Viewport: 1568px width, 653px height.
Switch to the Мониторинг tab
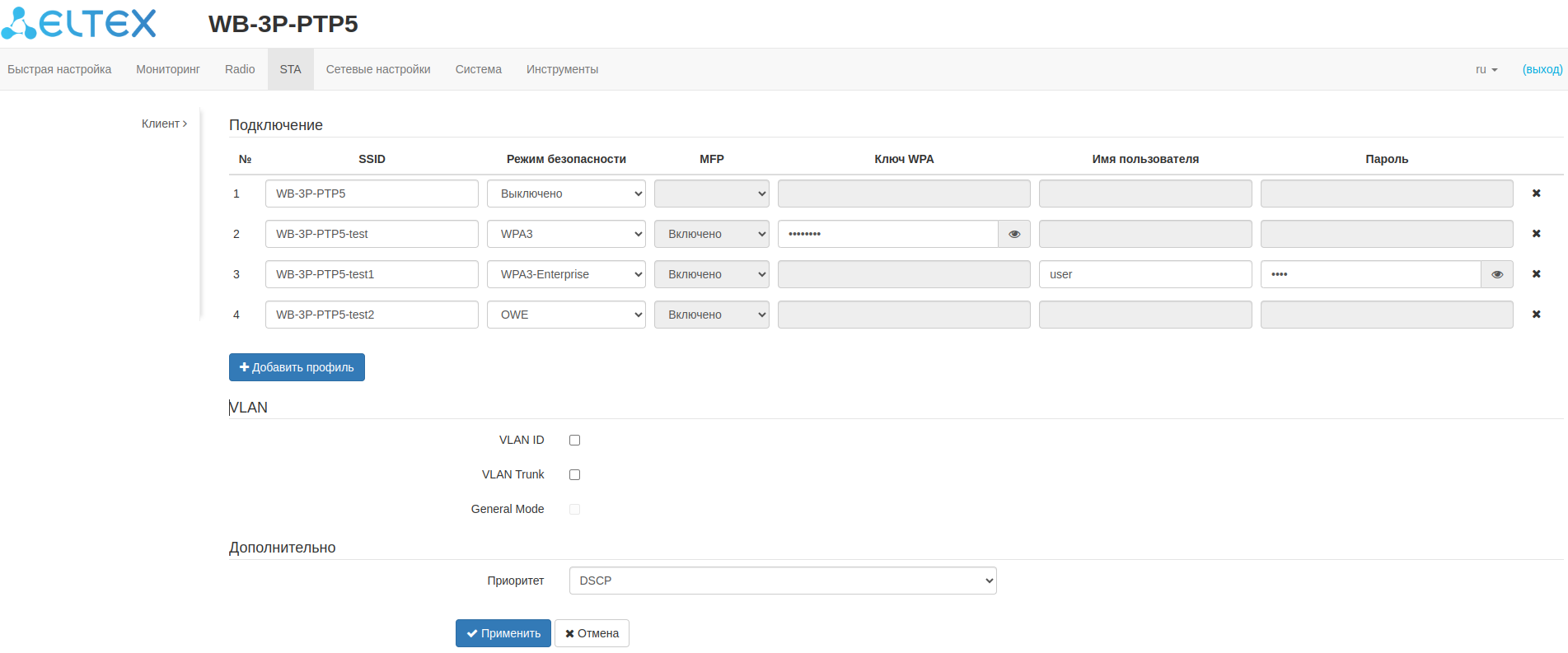[x=168, y=70]
